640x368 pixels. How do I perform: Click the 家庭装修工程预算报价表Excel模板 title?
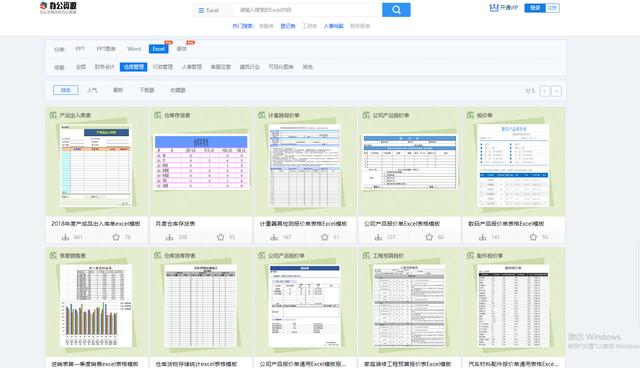[x=407, y=364]
